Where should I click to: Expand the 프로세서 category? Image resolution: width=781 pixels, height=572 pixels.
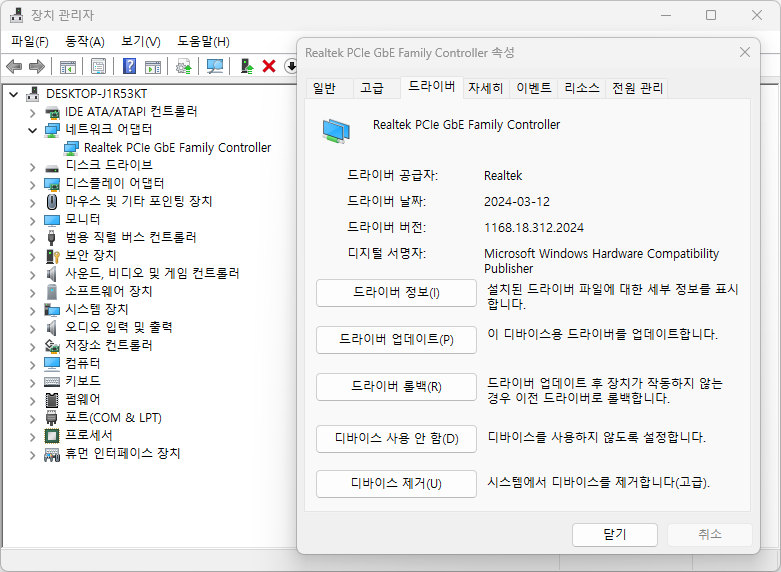tap(32, 437)
